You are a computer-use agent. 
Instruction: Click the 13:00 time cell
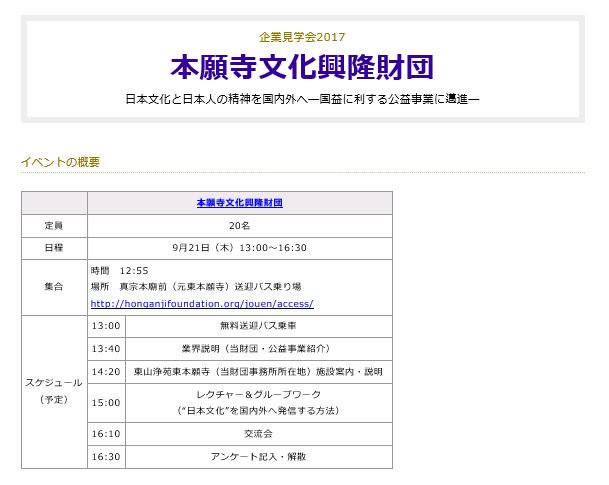[106, 326]
